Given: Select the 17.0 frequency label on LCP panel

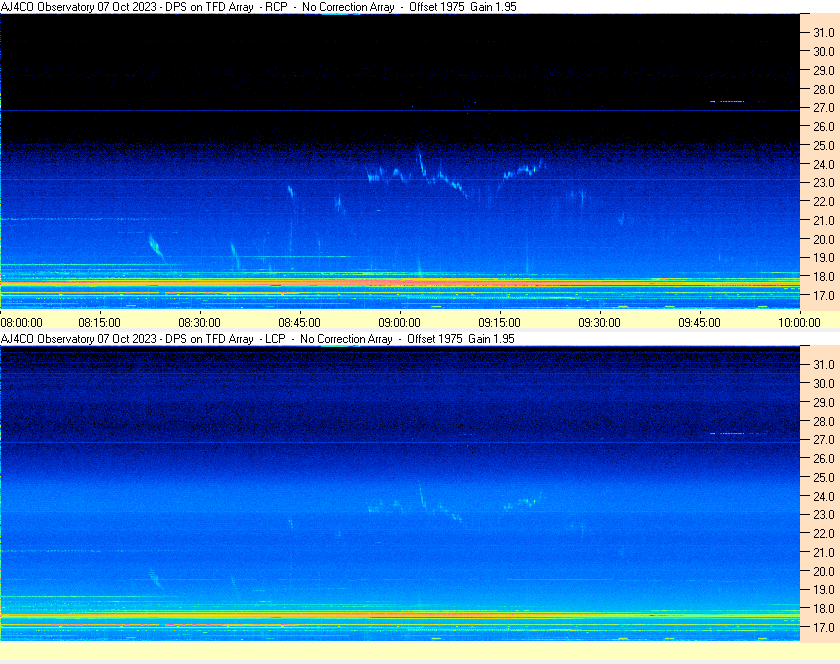Looking at the screenshot, I should (824, 627).
